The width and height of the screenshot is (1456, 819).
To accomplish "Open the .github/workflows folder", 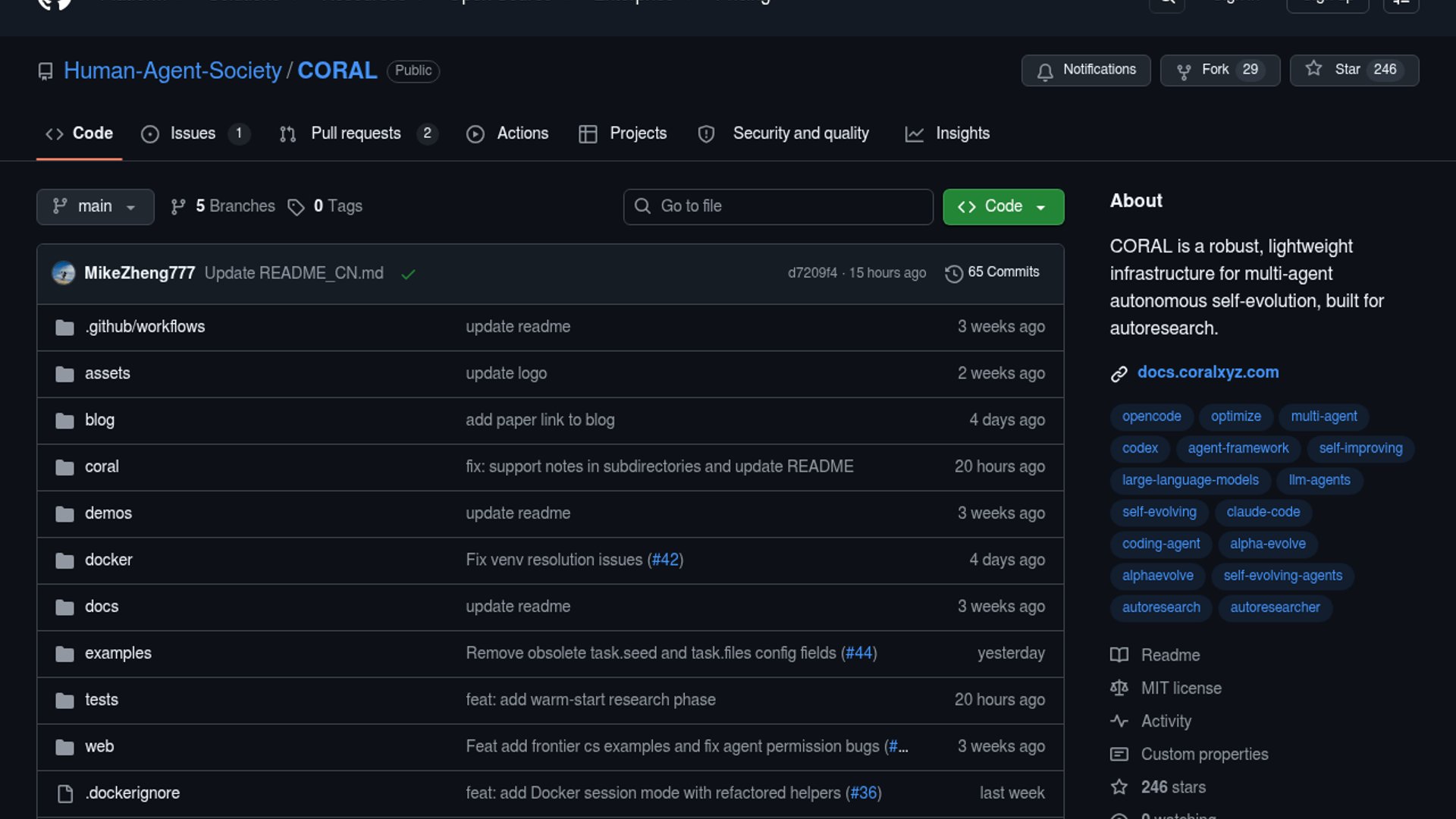I will pos(145,327).
